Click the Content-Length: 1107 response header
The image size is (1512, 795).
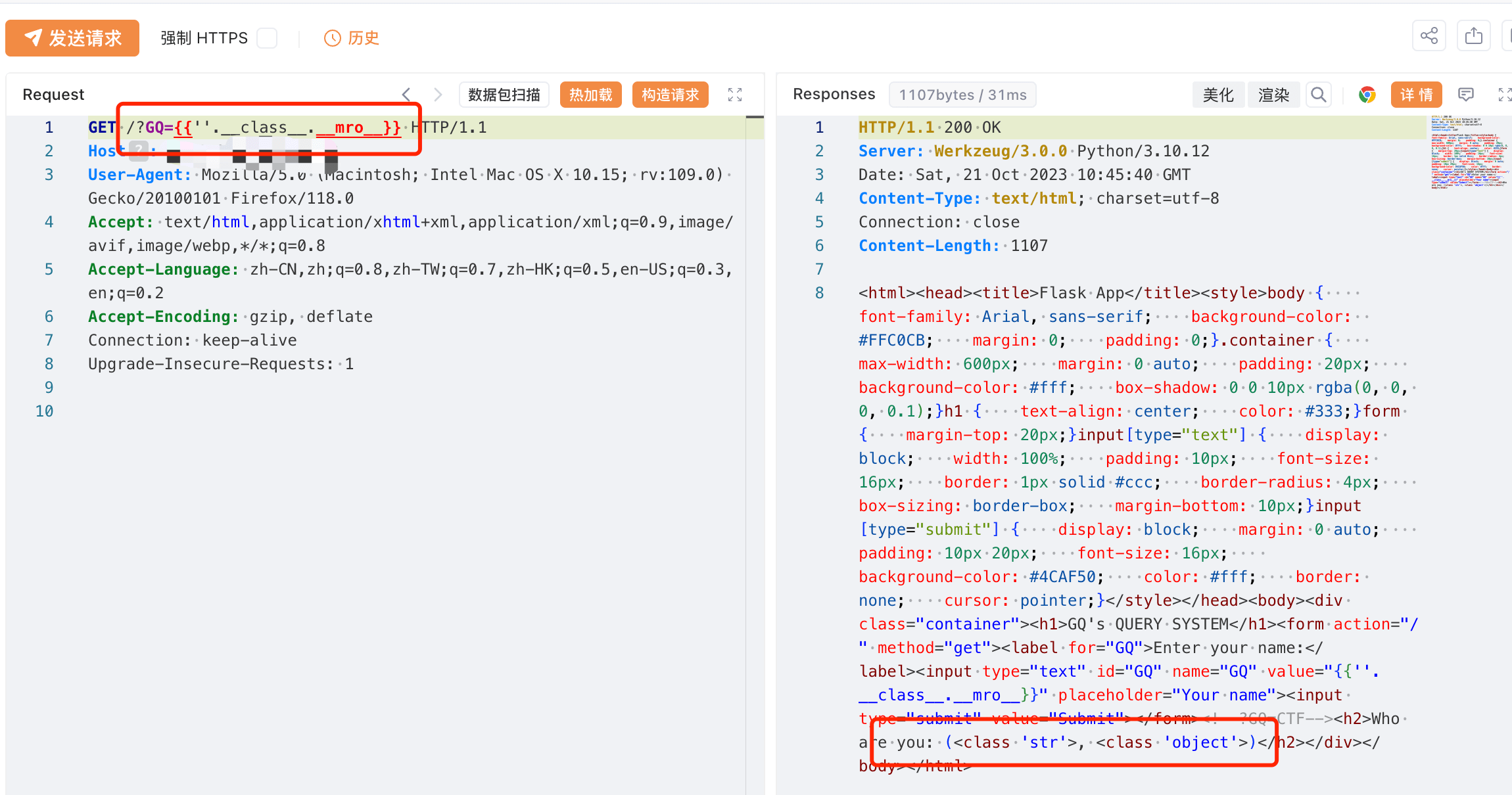[x=953, y=246]
